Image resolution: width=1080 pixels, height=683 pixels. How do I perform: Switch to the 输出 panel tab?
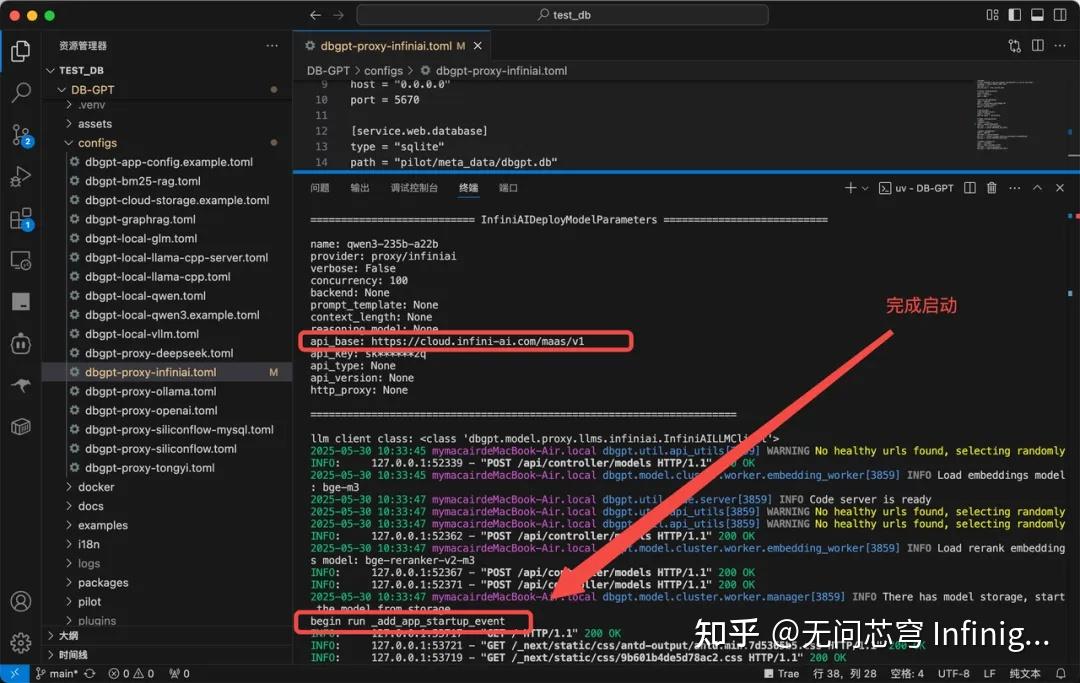[x=360, y=187]
